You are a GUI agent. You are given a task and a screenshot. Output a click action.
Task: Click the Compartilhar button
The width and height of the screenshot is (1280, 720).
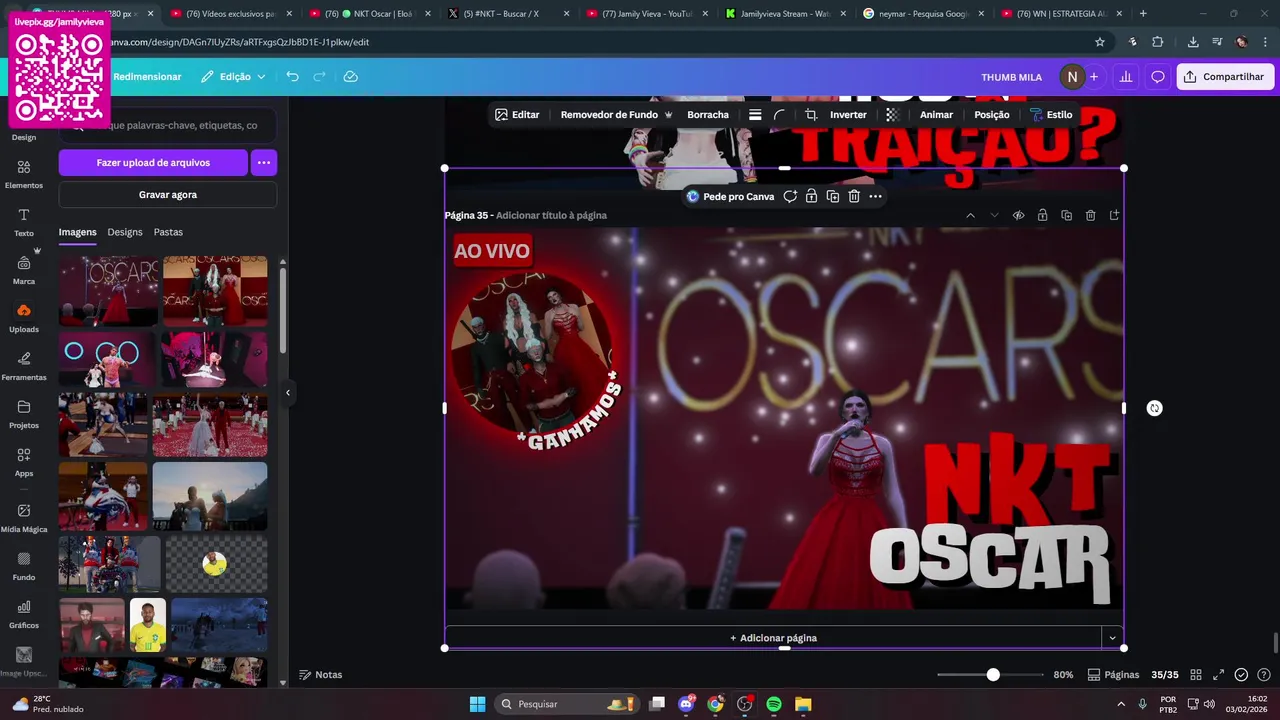click(x=1225, y=77)
